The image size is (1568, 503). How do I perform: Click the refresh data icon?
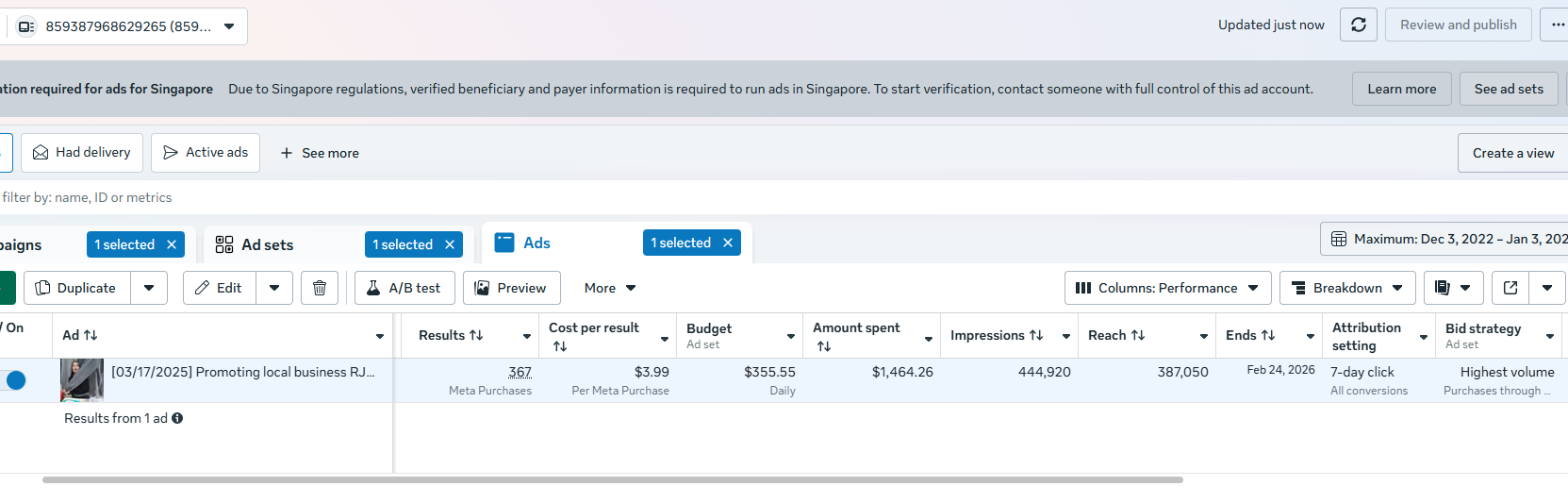tap(1358, 25)
